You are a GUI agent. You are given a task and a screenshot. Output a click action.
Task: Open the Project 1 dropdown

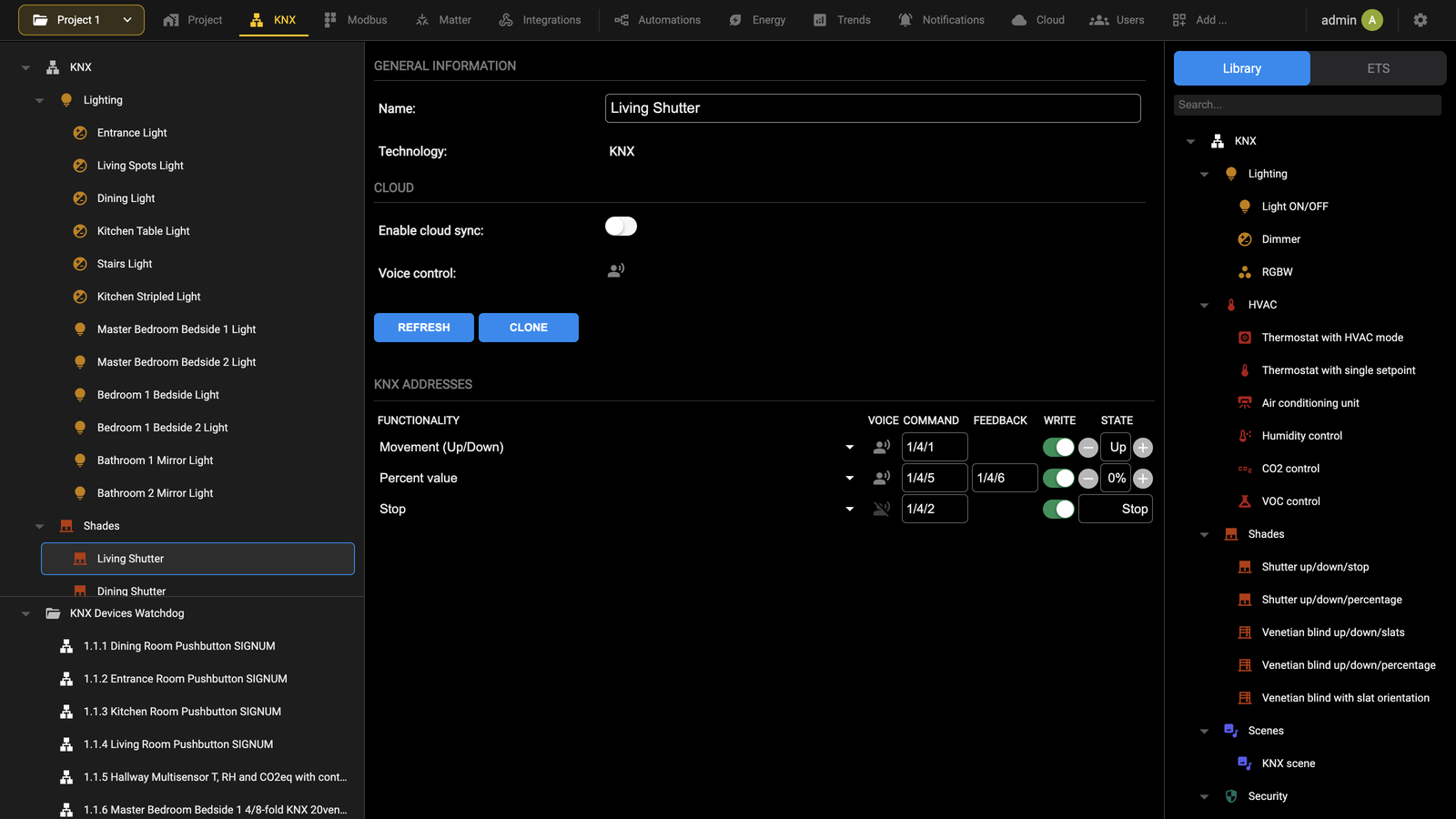pyautogui.click(x=81, y=20)
